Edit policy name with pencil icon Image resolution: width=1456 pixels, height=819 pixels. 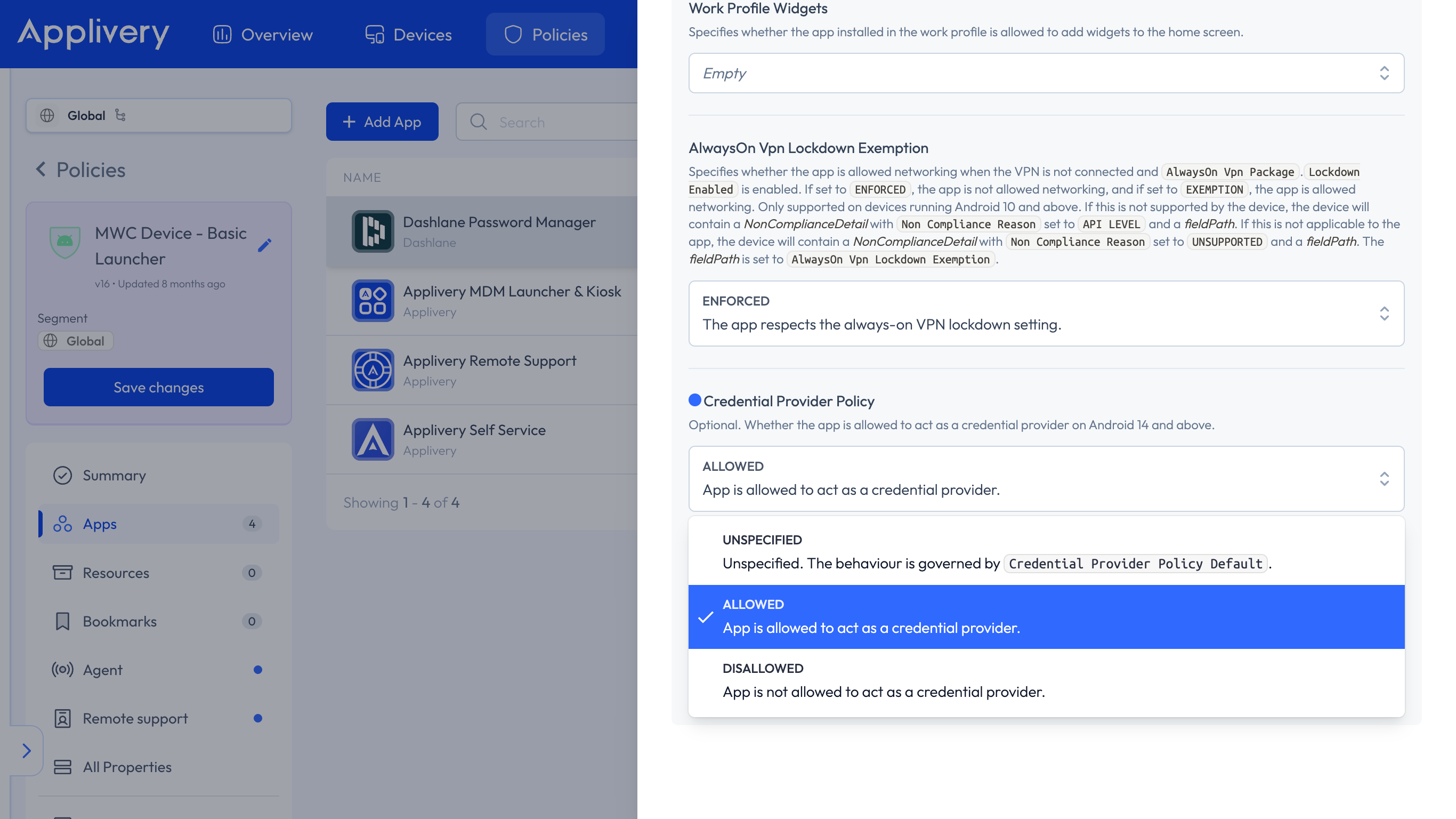(264, 245)
